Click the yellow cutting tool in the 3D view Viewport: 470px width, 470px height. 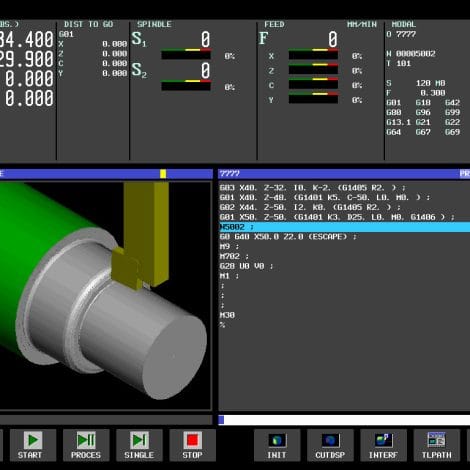pos(142,233)
